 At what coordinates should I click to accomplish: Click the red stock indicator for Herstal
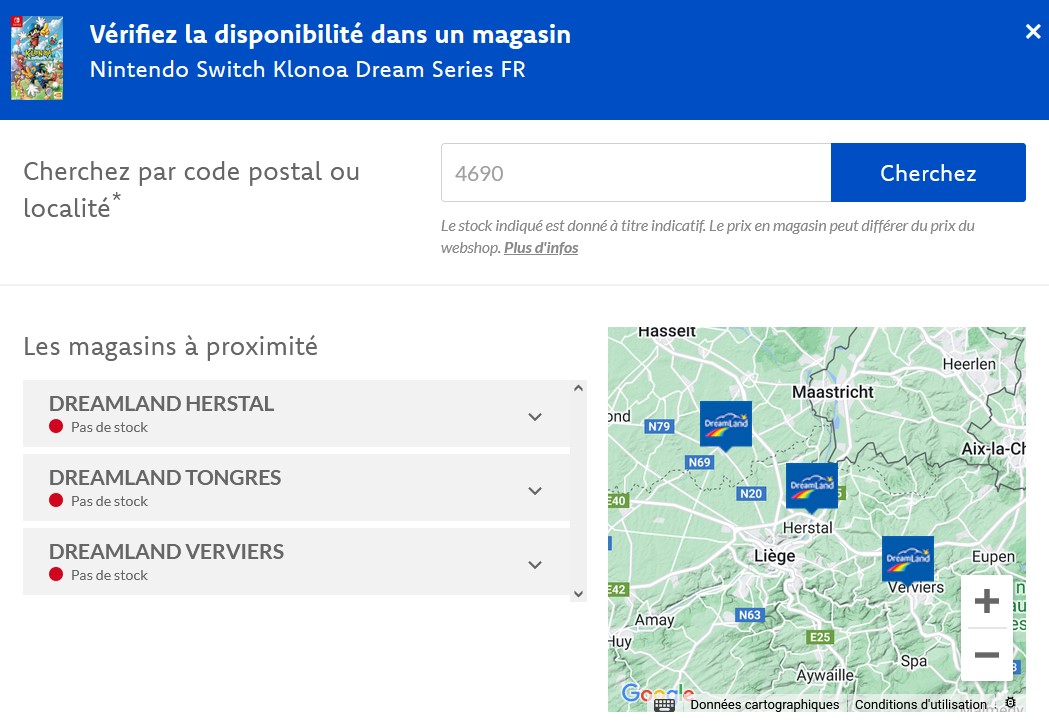[56, 427]
